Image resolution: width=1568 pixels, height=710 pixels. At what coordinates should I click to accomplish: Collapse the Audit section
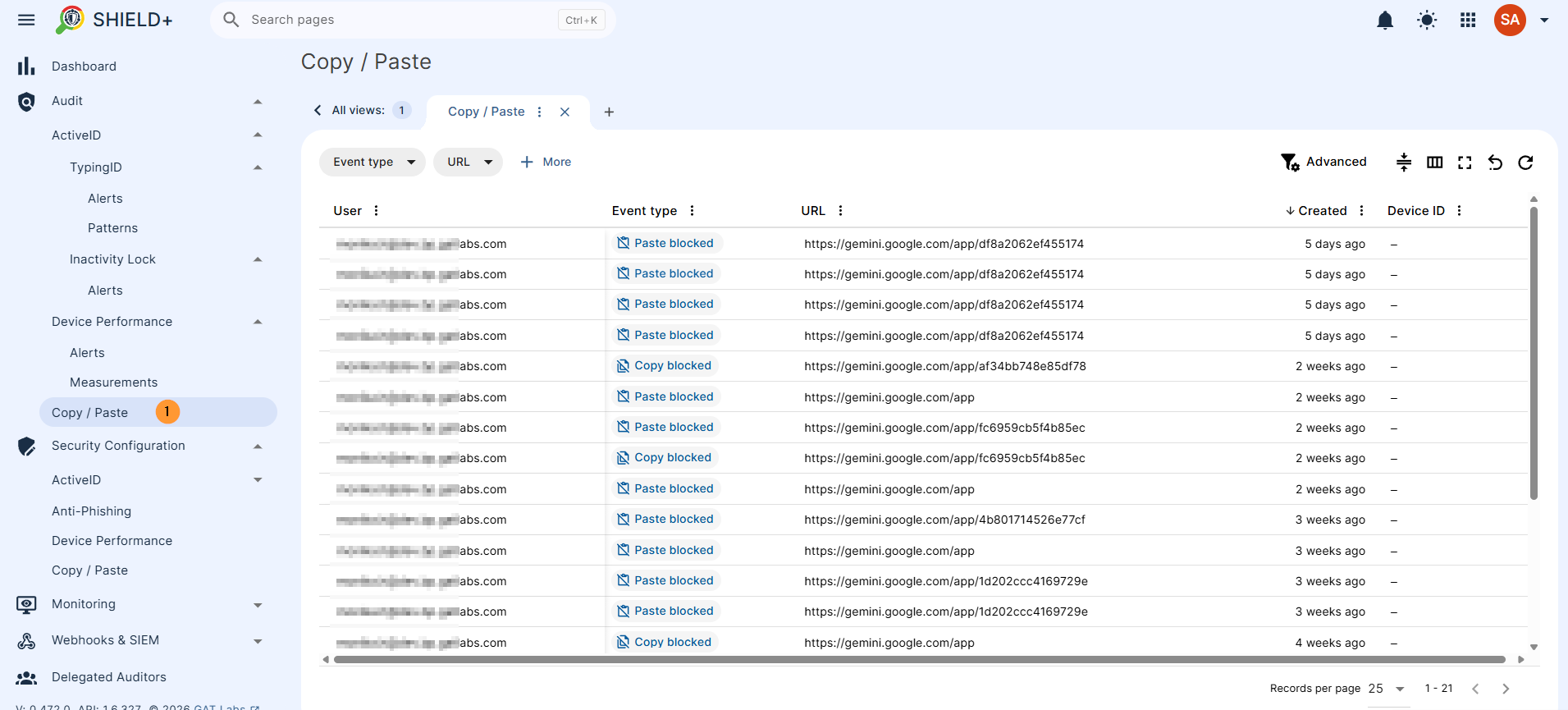point(258,101)
